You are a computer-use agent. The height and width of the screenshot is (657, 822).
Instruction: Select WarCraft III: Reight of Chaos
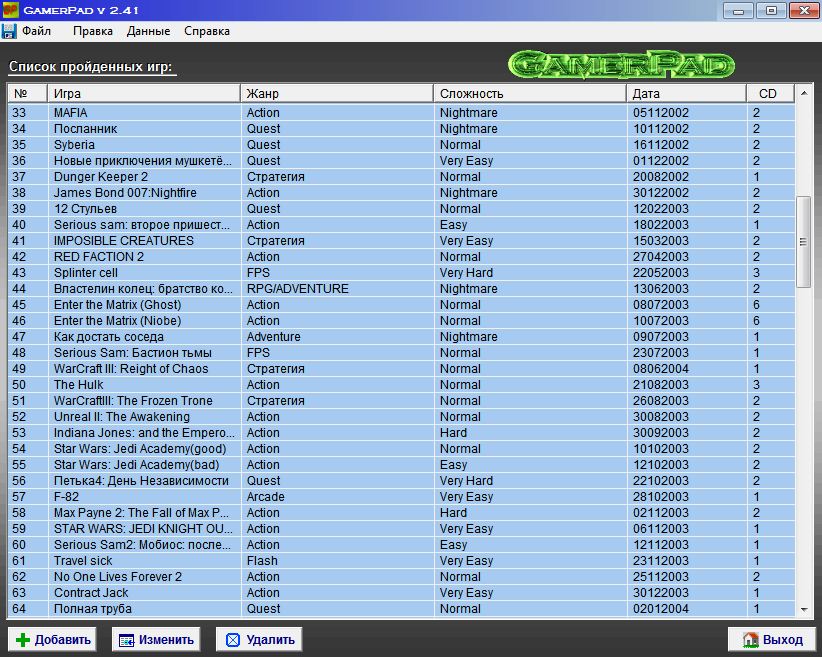[x=402, y=369]
